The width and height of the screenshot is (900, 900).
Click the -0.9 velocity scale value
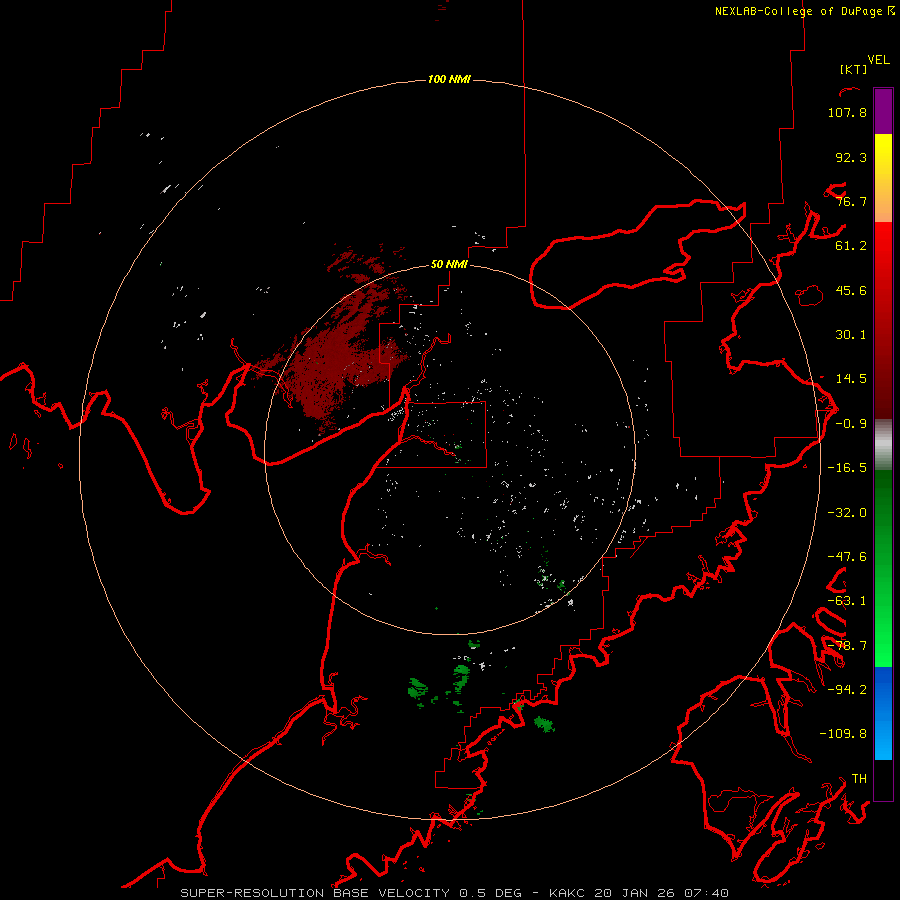pyautogui.click(x=851, y=424)
